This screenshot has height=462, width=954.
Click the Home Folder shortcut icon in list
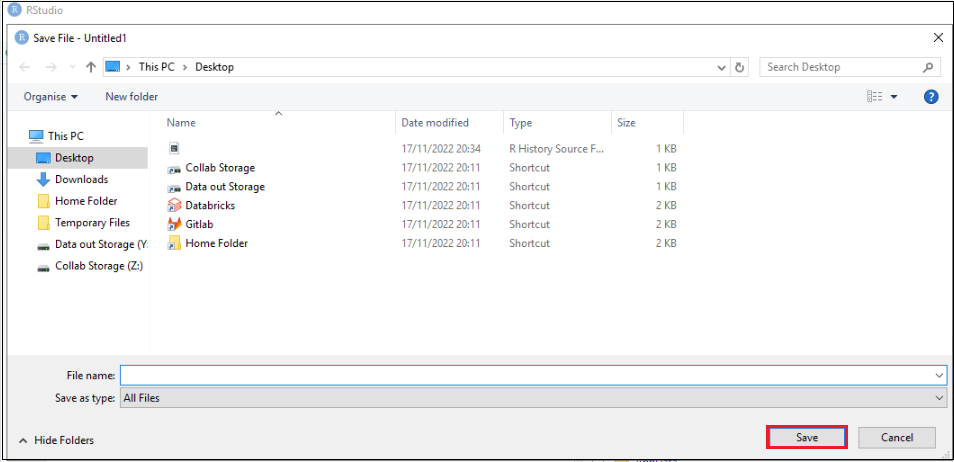(x=174, y=243)
